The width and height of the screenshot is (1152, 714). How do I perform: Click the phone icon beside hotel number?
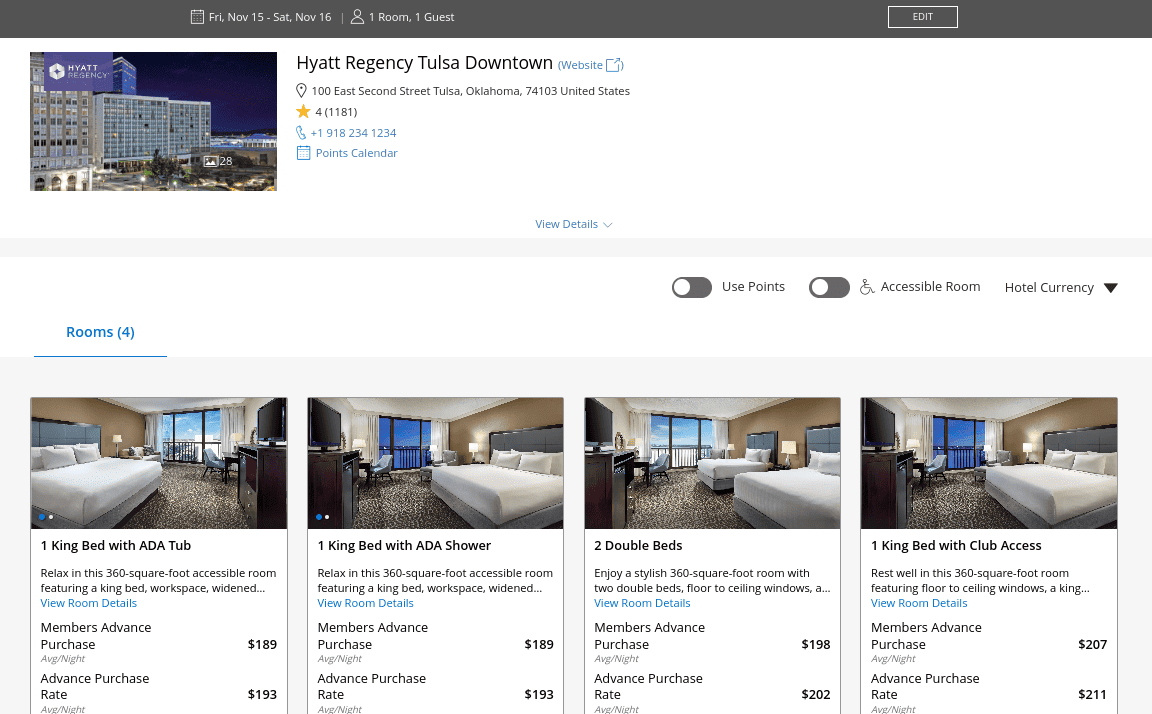point(301,132)
